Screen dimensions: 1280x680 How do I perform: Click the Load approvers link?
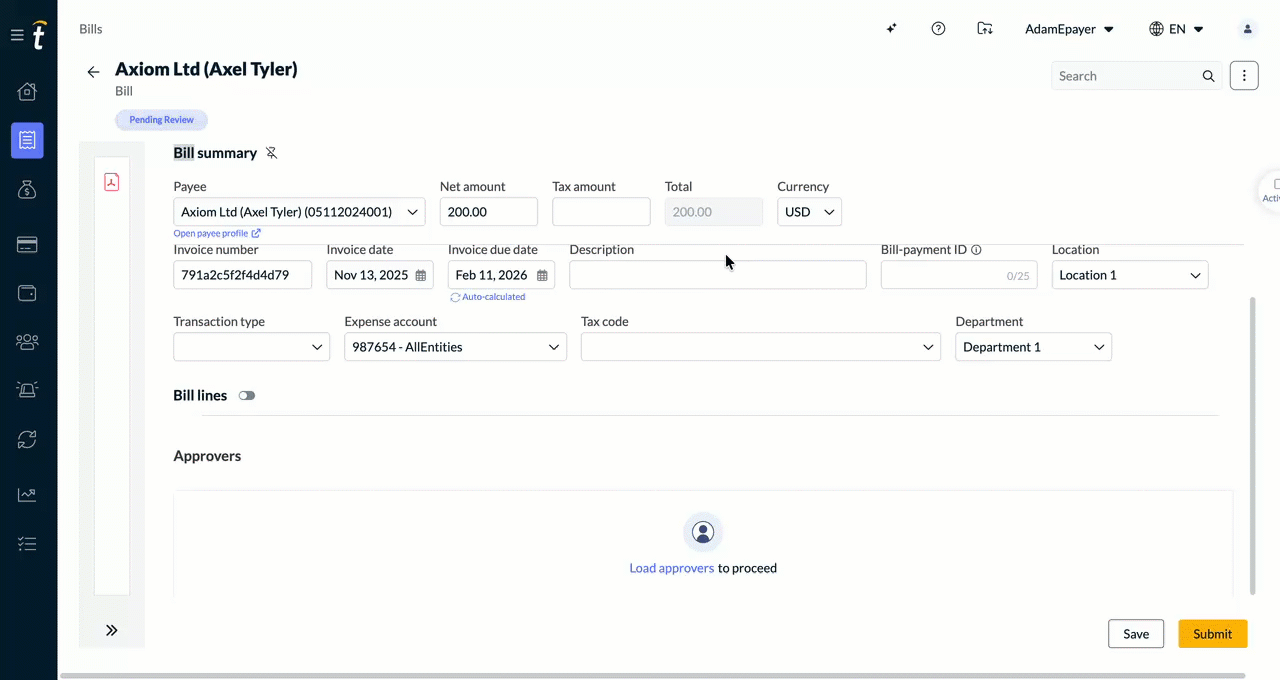[671, 568]
